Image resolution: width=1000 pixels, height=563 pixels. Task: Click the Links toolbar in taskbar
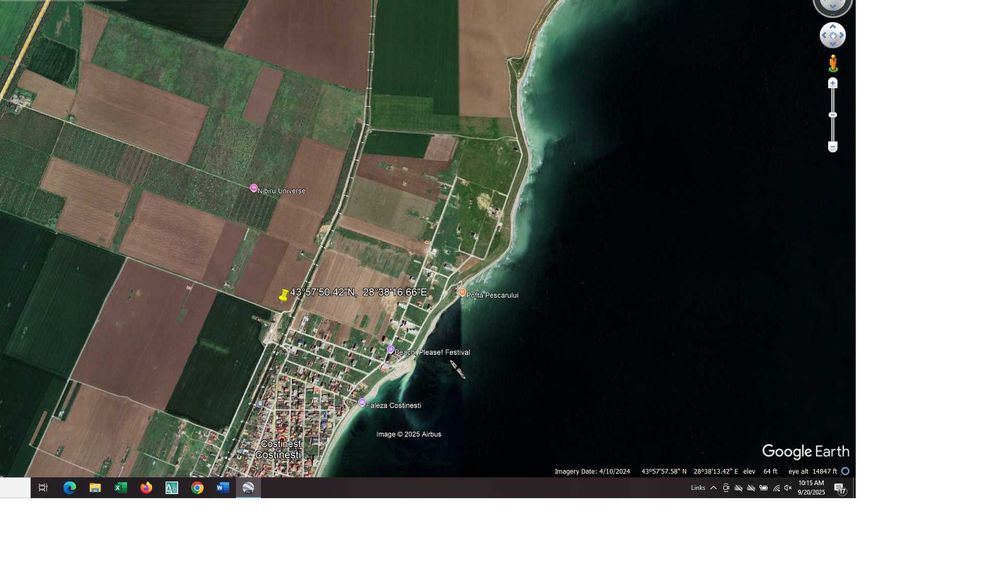coord(698,488)
